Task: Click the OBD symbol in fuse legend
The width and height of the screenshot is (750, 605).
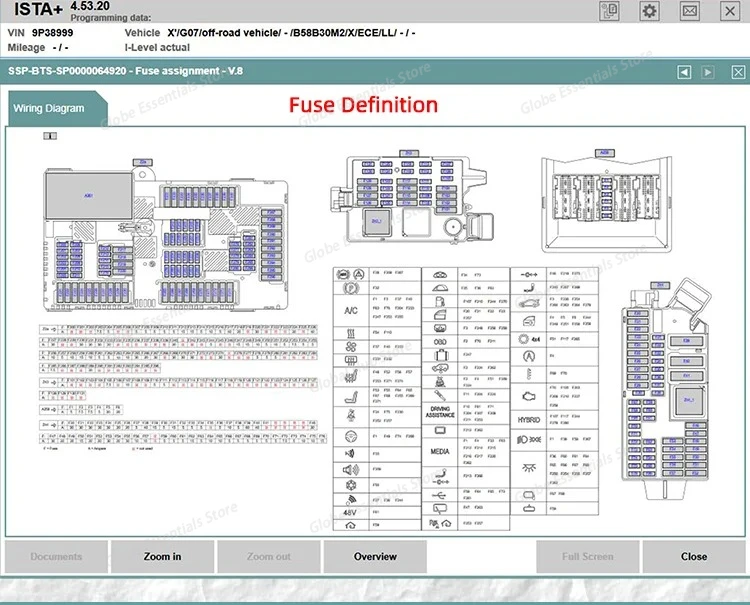Action: click(440, 341)
